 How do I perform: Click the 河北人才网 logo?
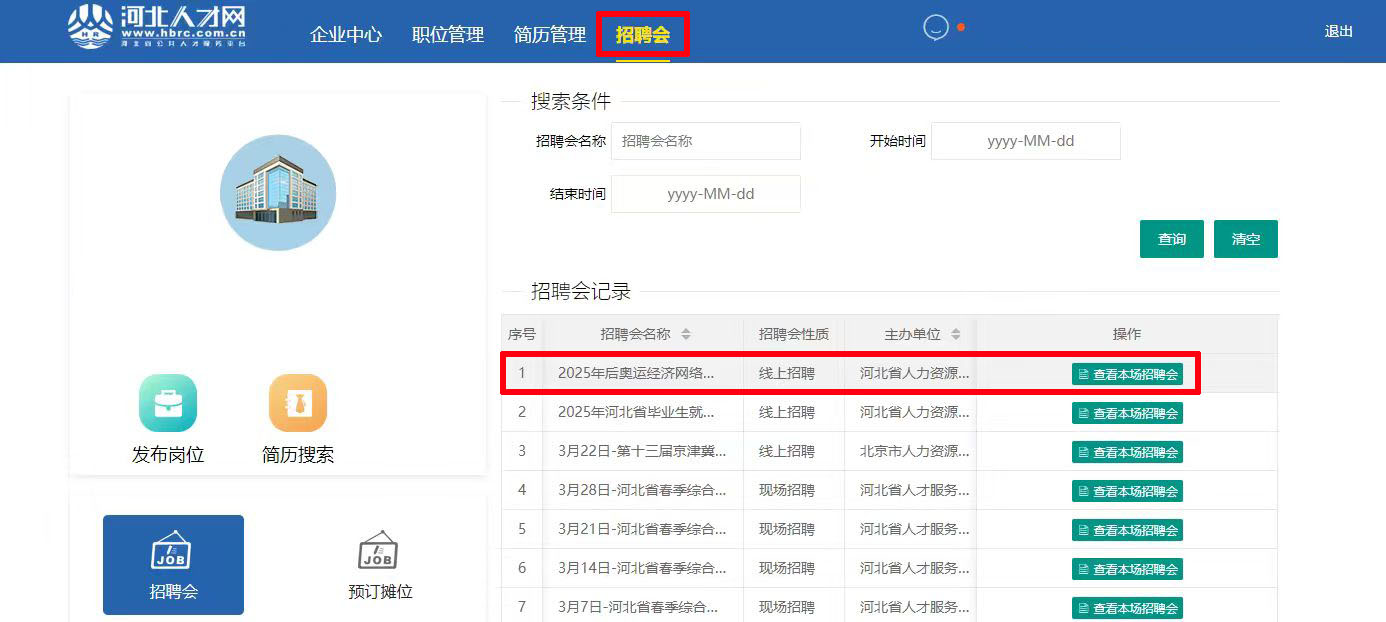point(156,27)
